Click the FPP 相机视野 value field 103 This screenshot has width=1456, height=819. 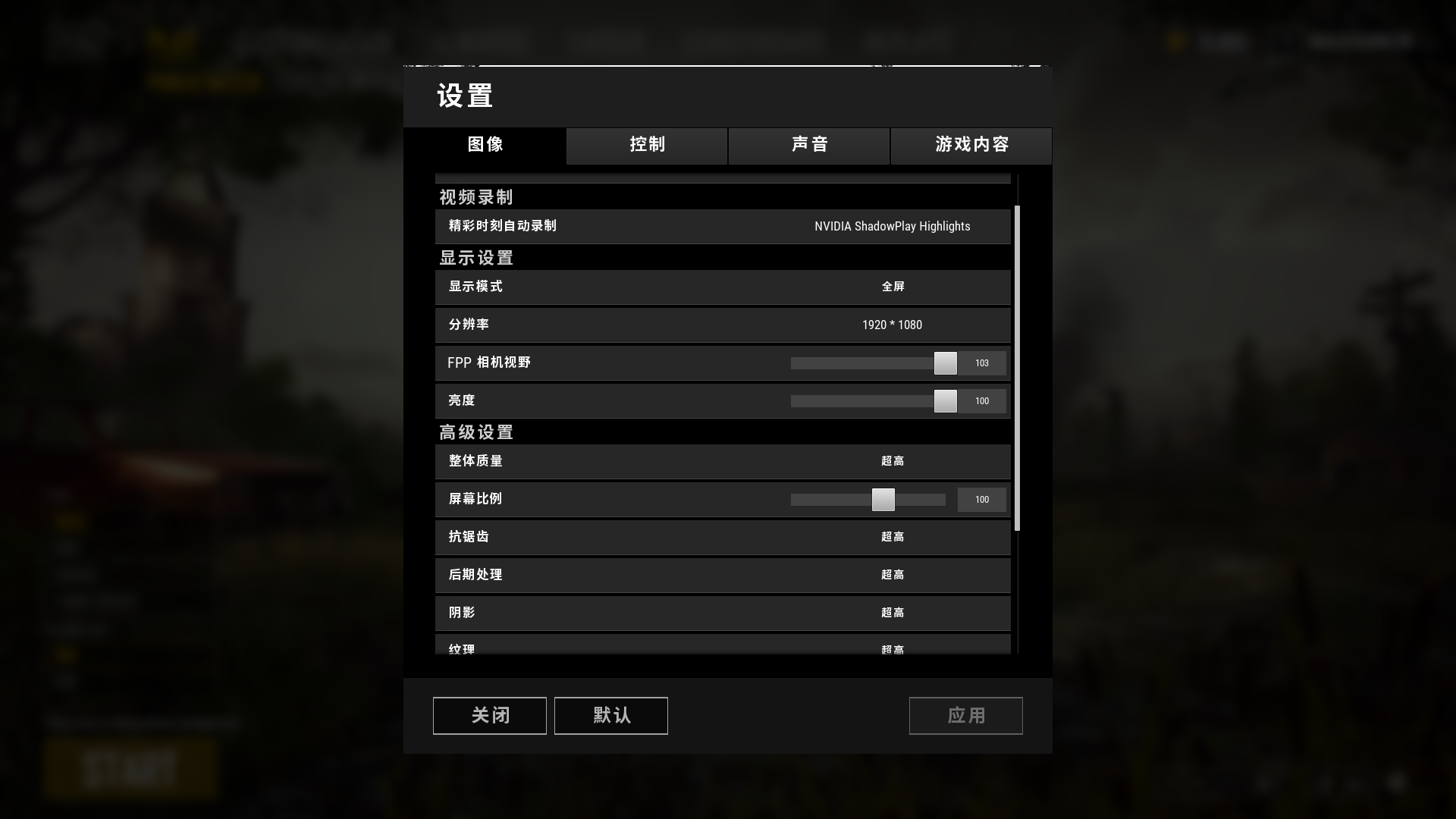[x=982, y=363]
